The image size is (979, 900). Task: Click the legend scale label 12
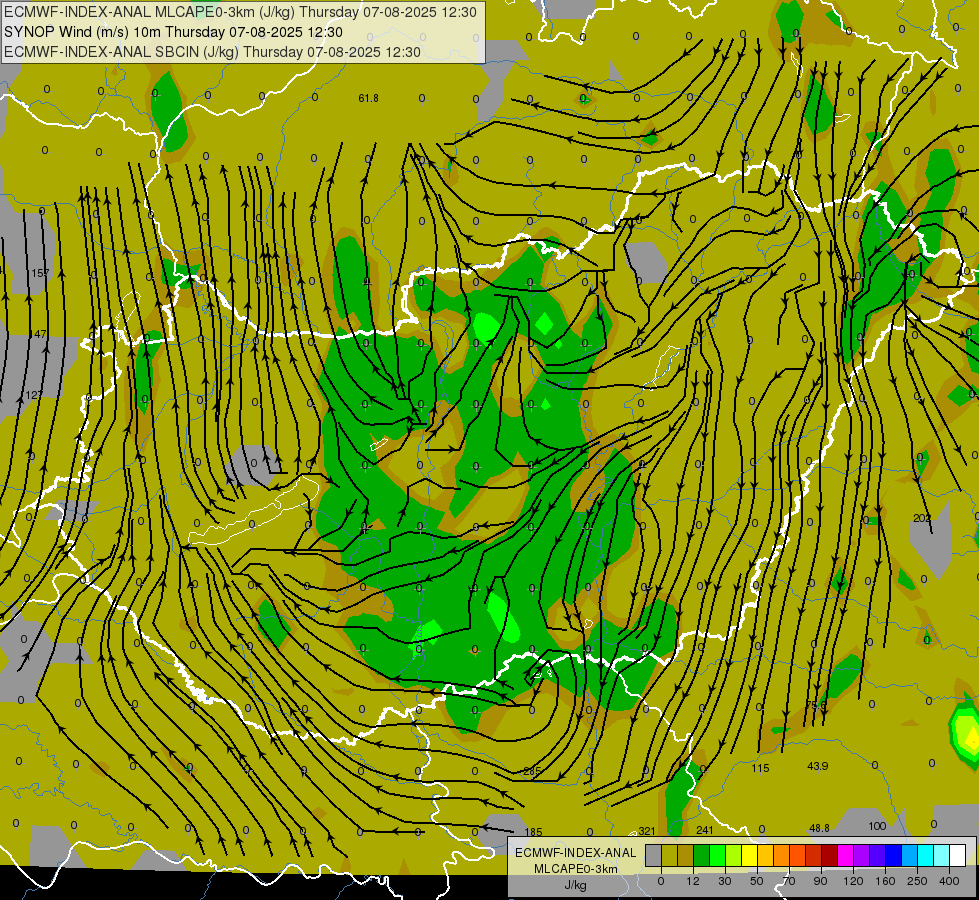click(693, 881)
